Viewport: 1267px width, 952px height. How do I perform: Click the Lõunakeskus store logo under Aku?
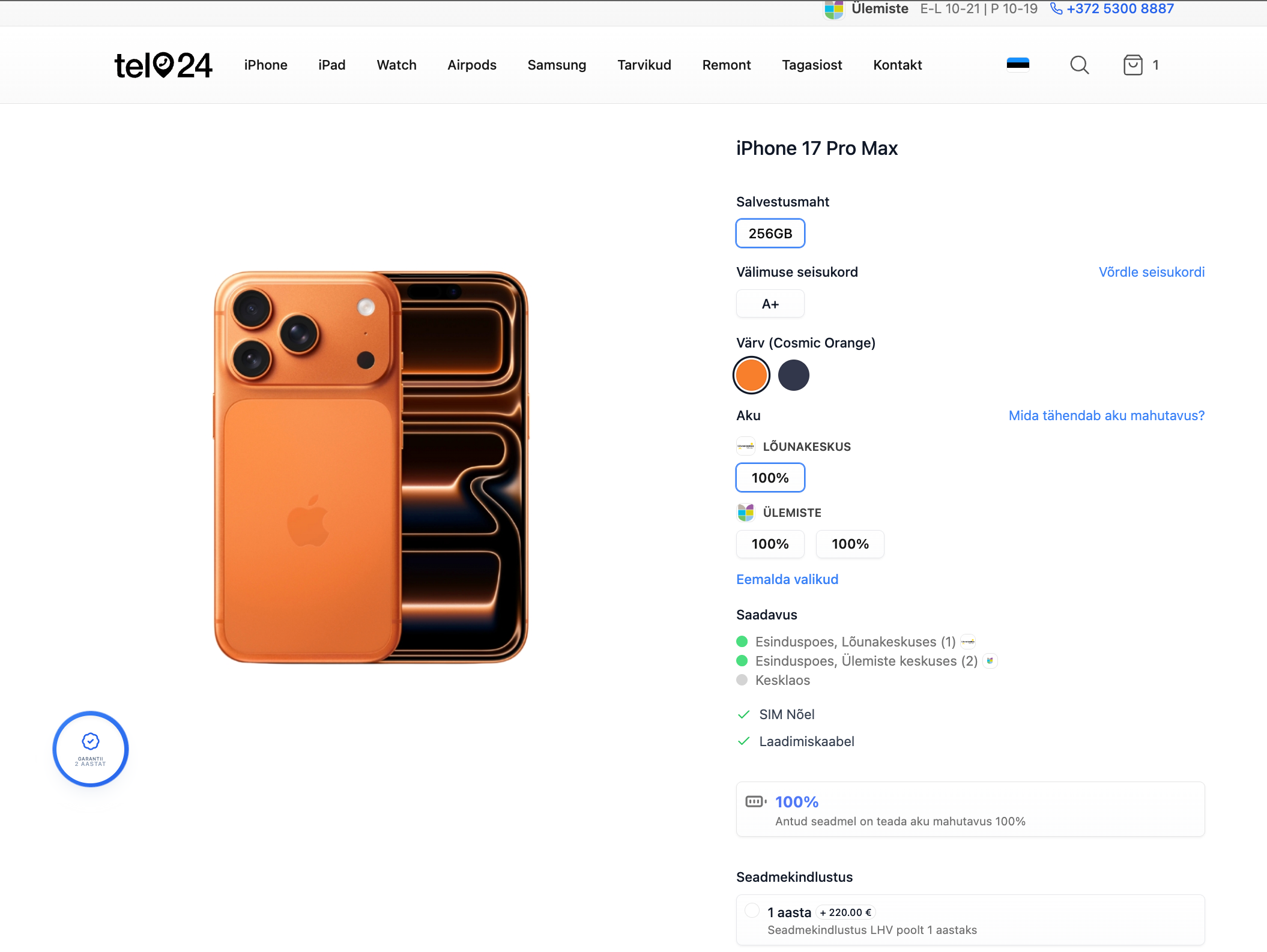pos(746,446)
